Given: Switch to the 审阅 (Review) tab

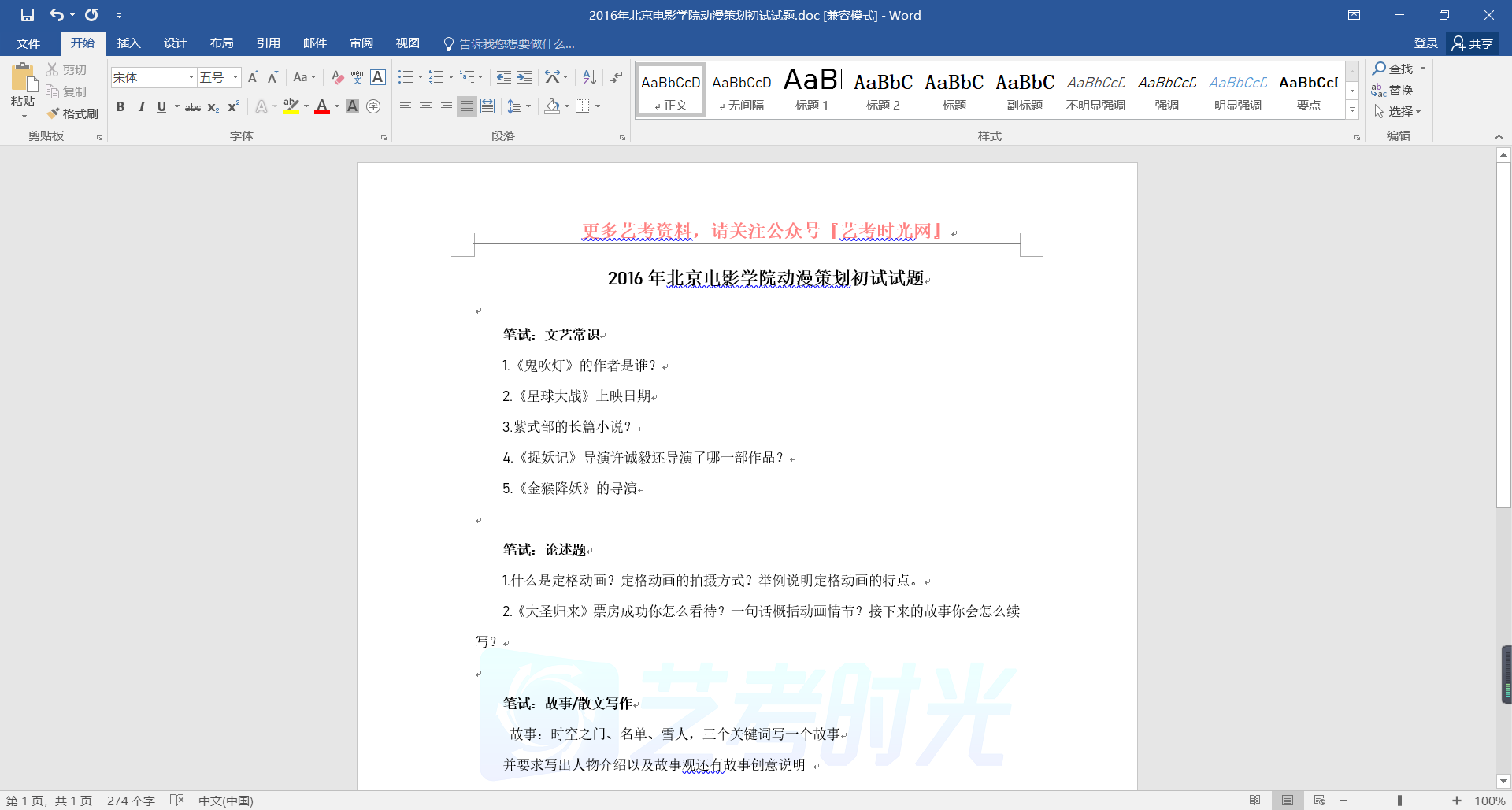Looking at the screenshot, I should [x=361, y=43].
